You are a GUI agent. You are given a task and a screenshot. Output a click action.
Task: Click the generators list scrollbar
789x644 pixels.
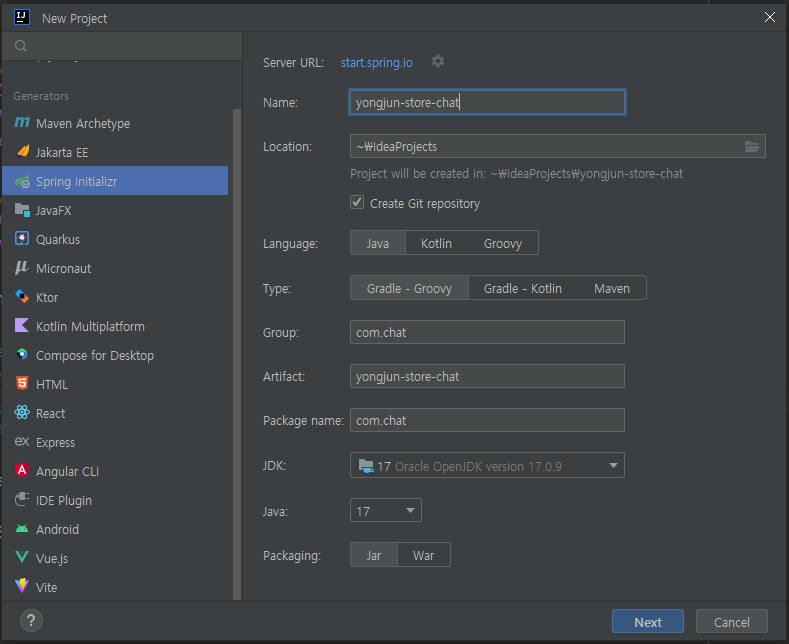pos(236,354)
